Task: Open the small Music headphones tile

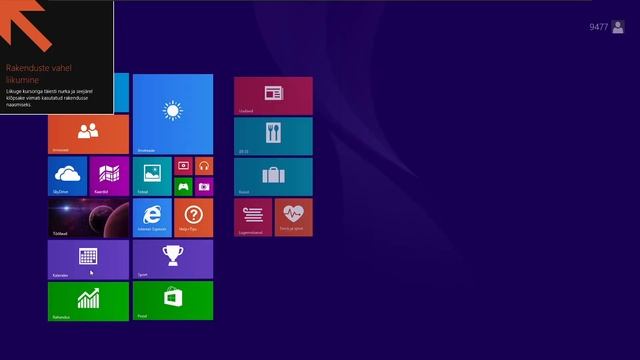Action: pos(204,166)
